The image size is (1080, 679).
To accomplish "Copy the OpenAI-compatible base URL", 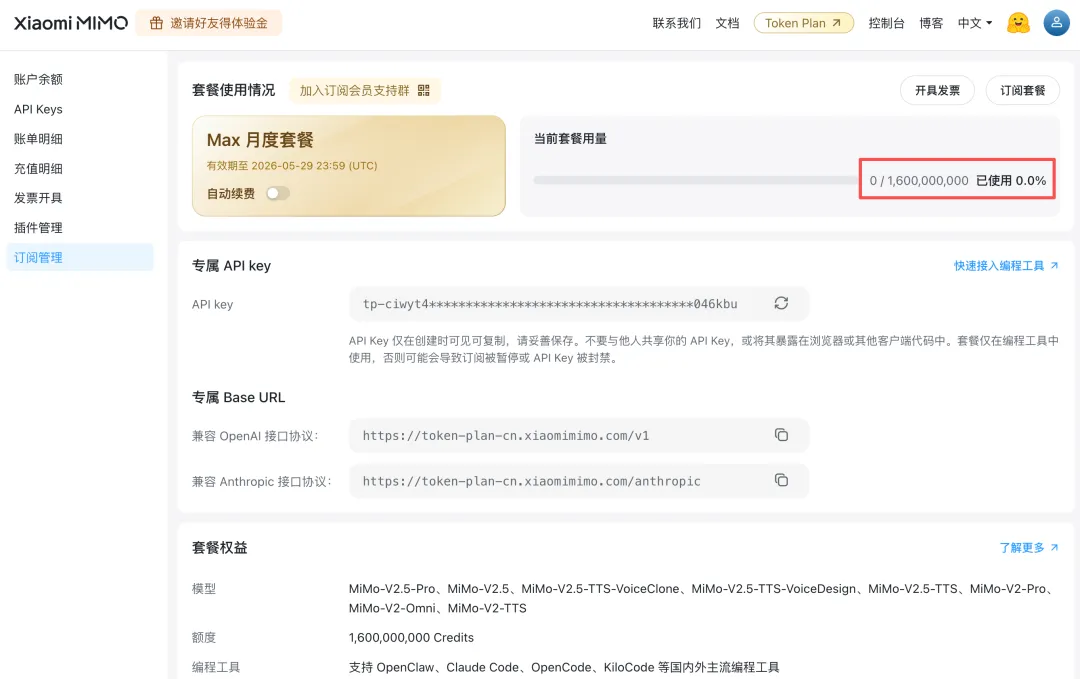I will click(x=781, y=435).
